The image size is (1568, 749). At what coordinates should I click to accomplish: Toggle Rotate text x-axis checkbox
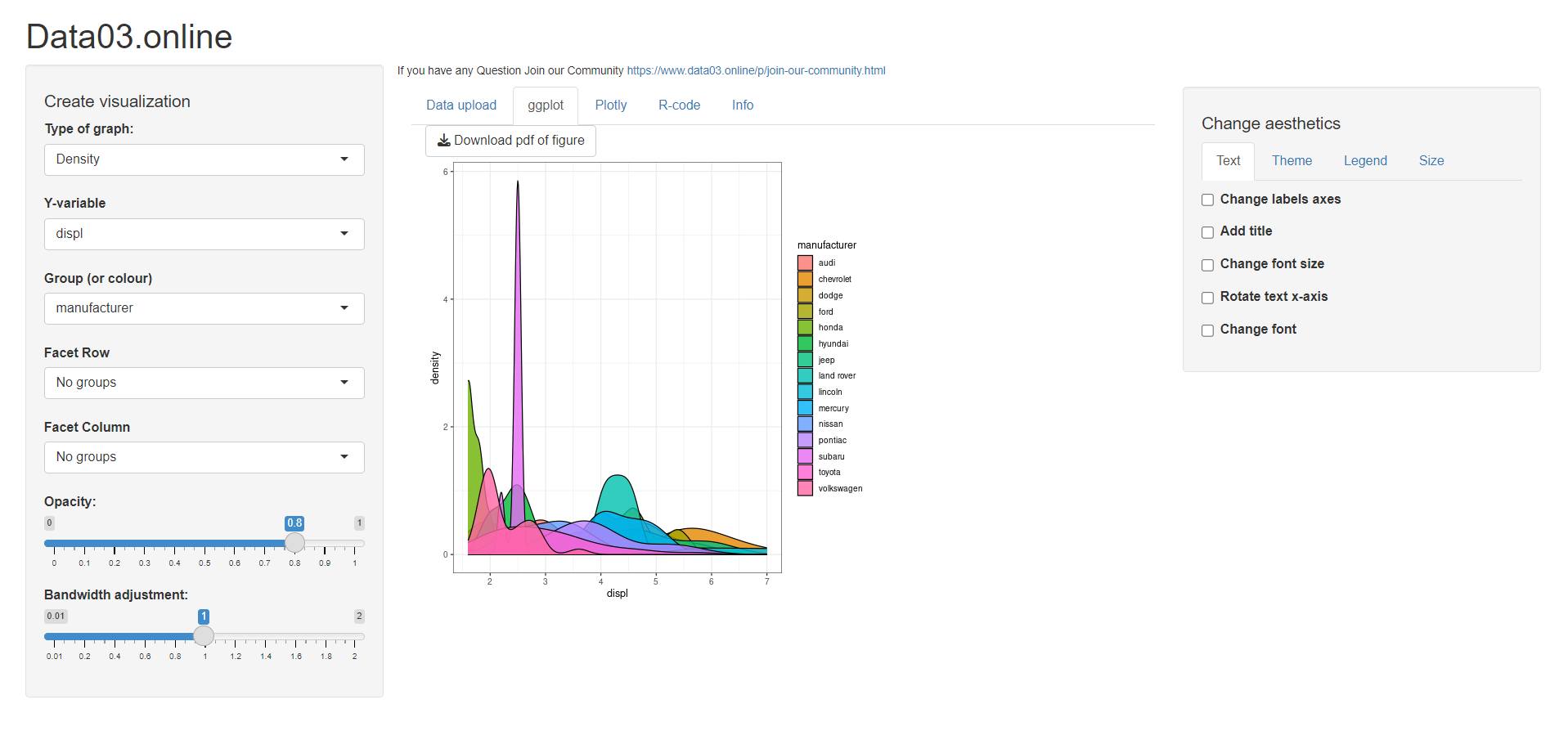click(x=1207, y=298)
